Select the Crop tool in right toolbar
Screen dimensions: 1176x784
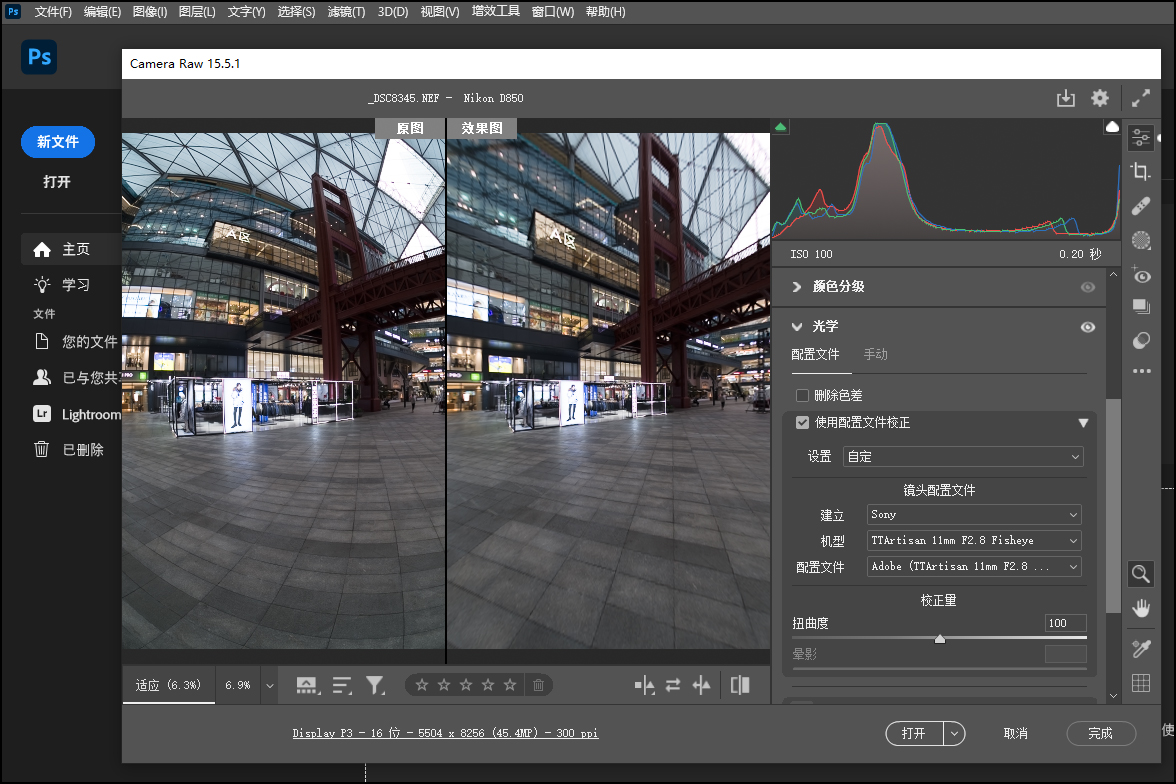1140,172
